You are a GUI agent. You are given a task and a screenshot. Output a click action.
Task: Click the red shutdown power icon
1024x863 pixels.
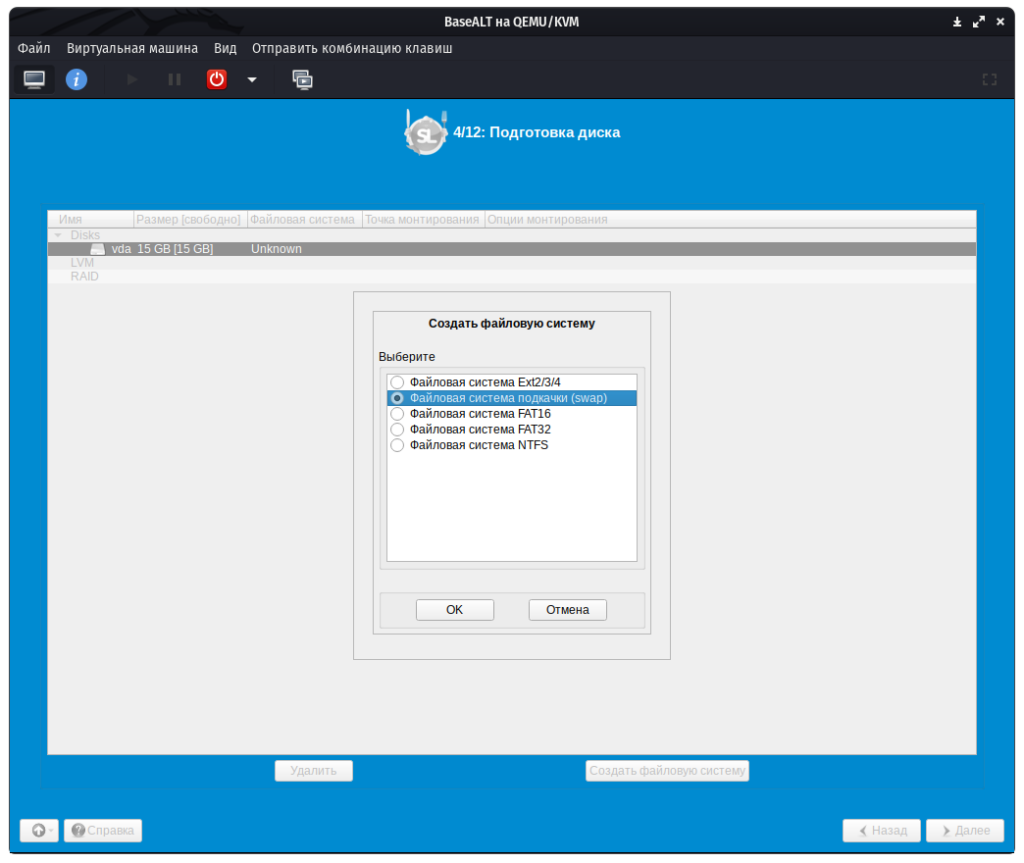217,79
